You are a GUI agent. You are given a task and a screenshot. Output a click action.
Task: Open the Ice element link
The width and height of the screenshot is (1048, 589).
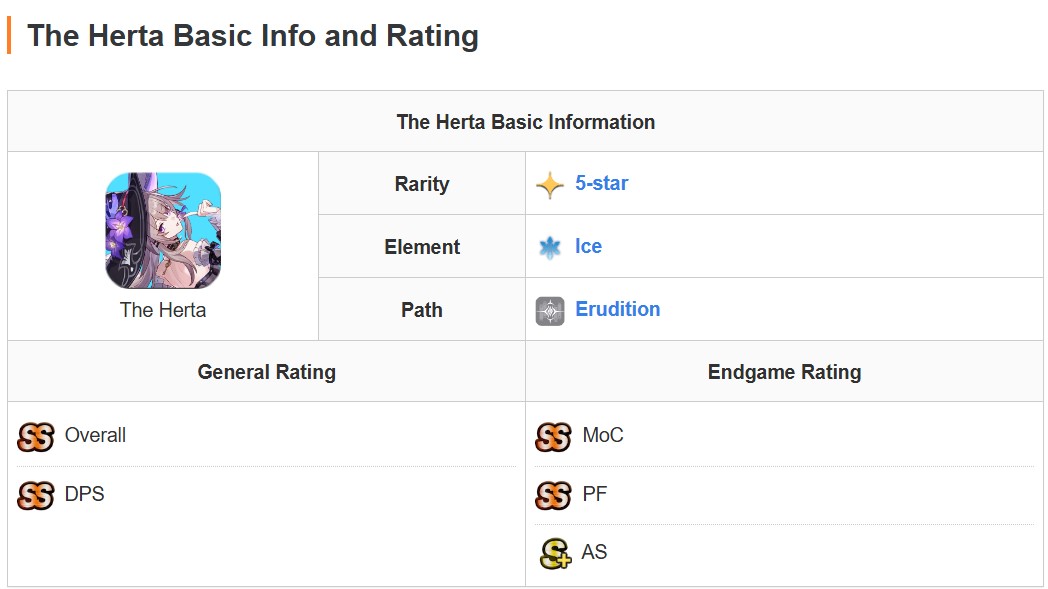588,246
